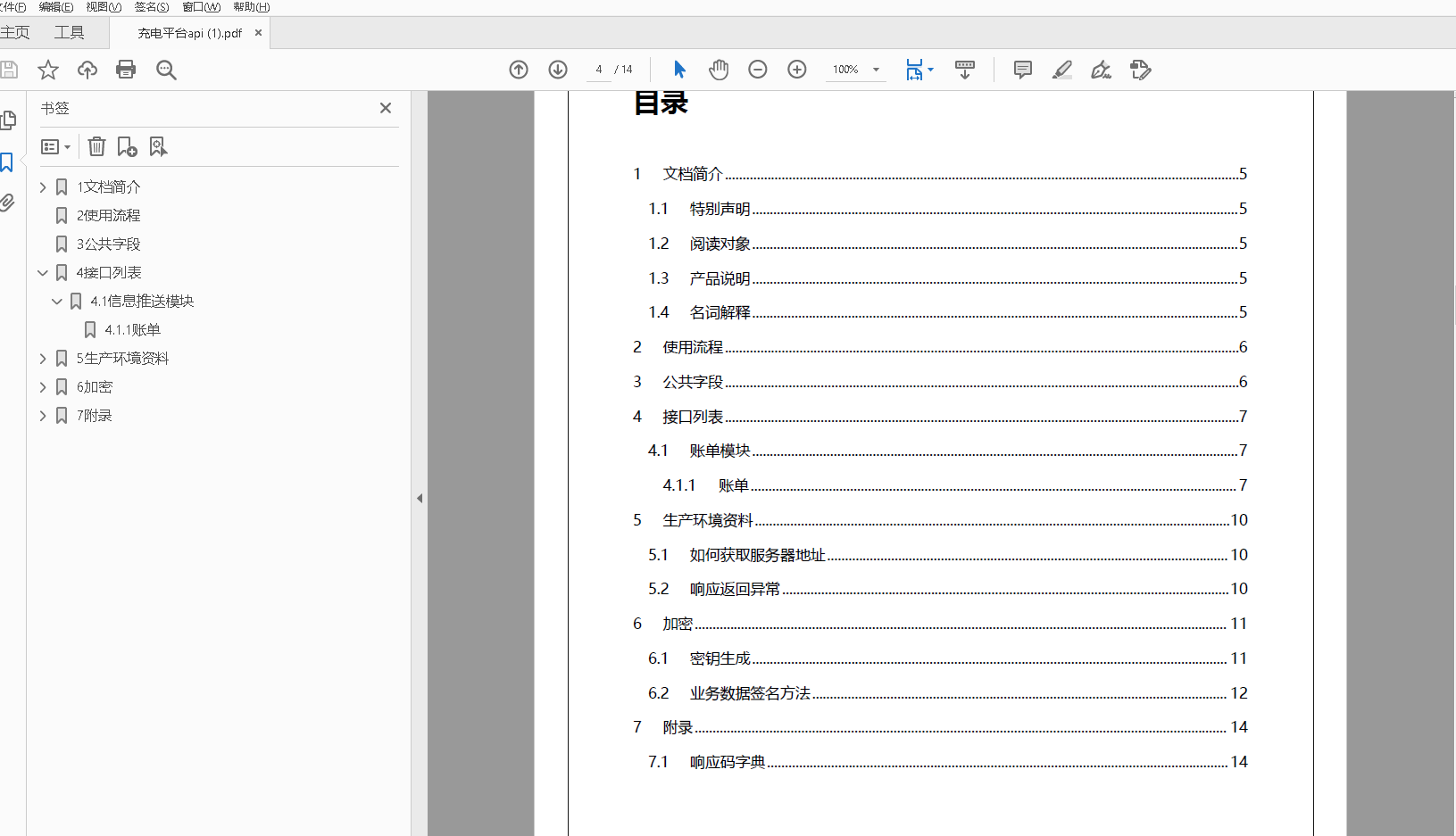Go to previous page arrow
This screenshot has height=836, width=1456.
(519, 70)
